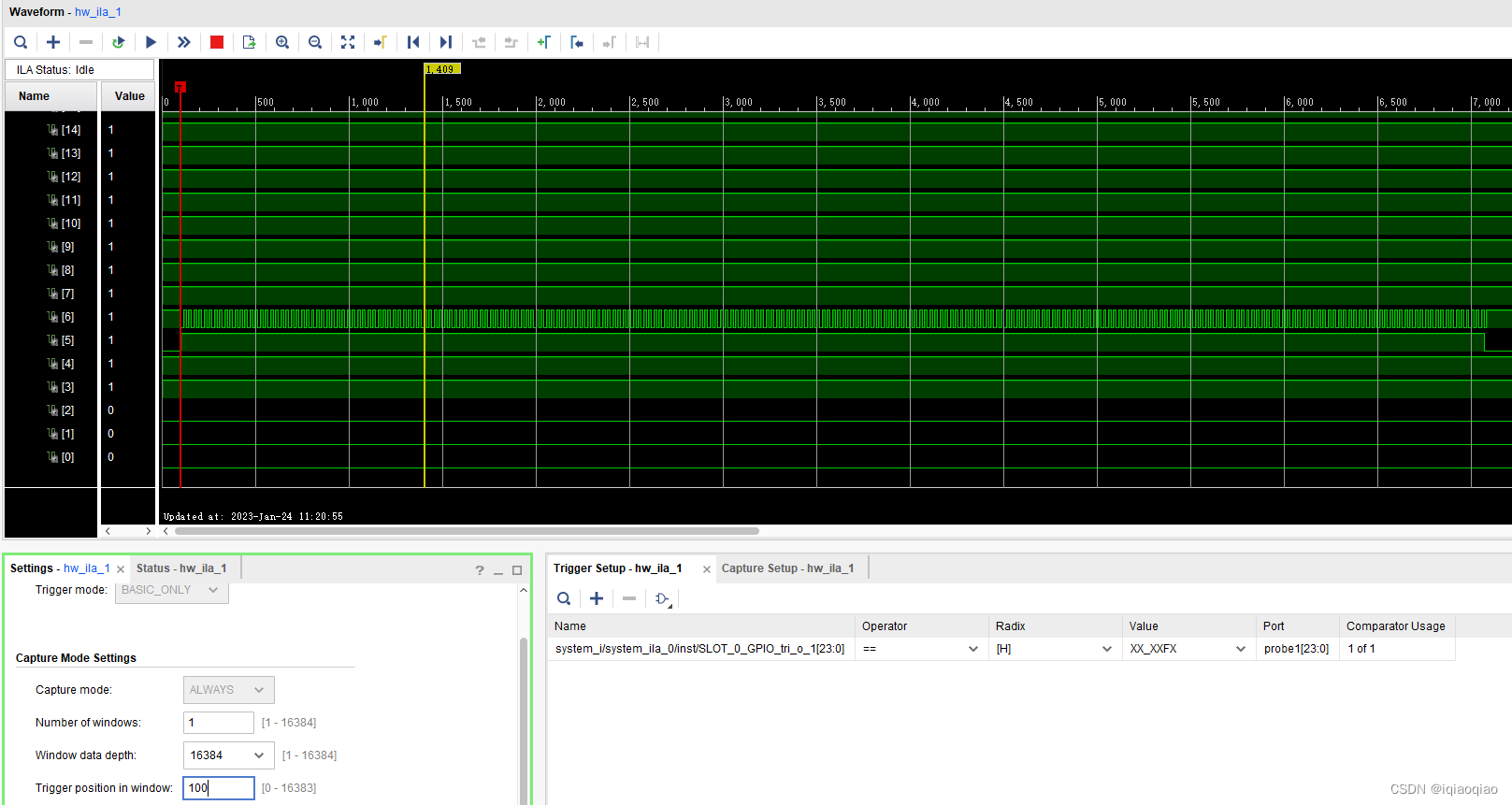The image size is (1512, 805).
Task: Click the Number of windows field
Action: coord(219,723)
